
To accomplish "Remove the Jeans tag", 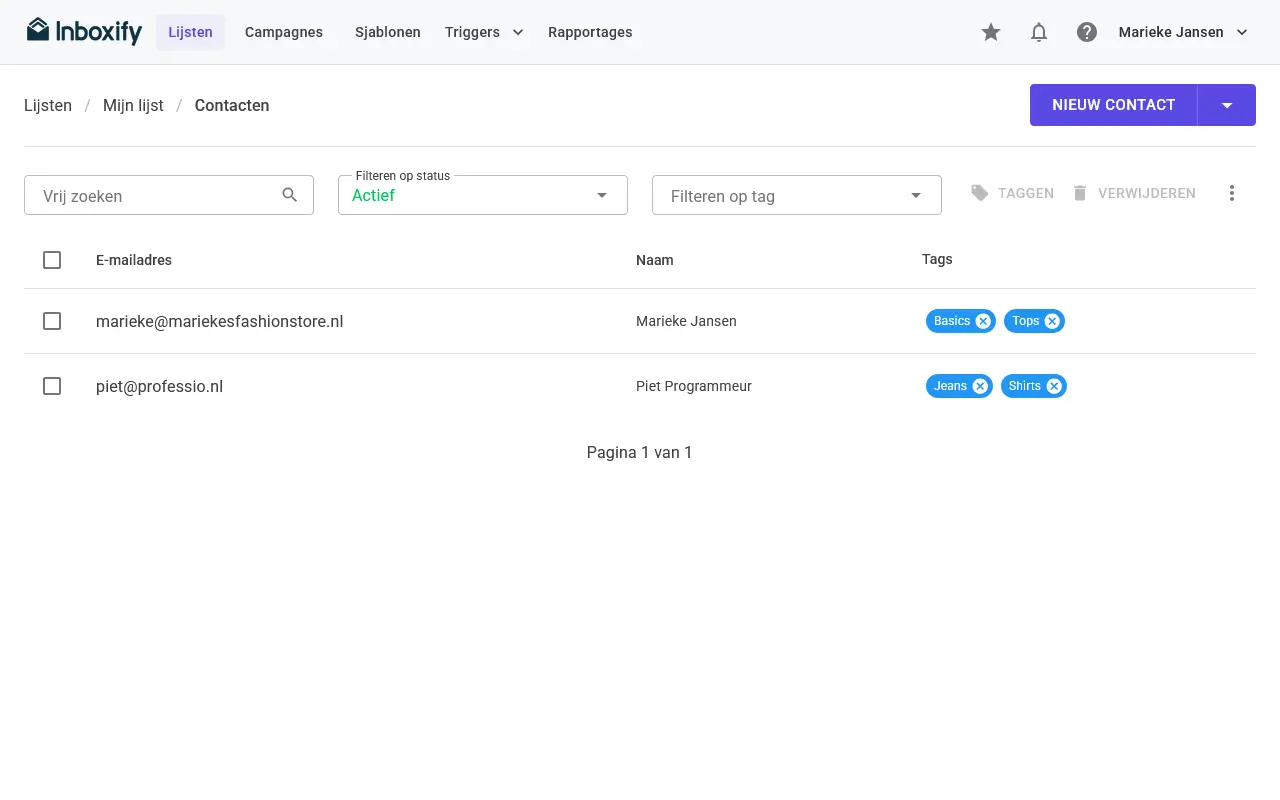I will 980,386.
